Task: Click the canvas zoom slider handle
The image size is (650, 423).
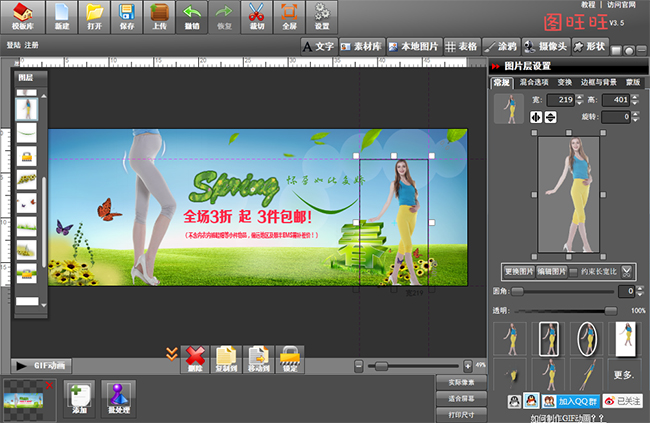Action: tap(381, 366)
